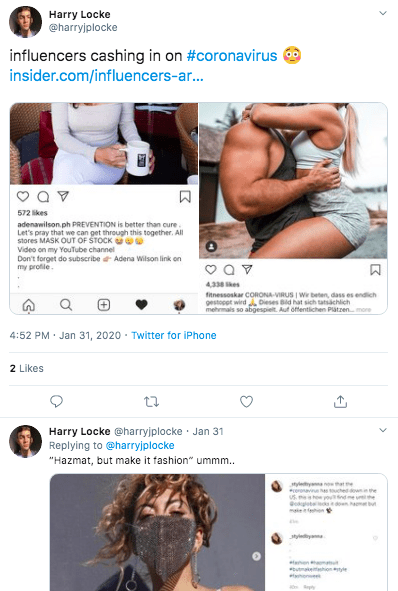Expand the top tweet chevron menu
The image size is (398, 591).
point(383,13)
